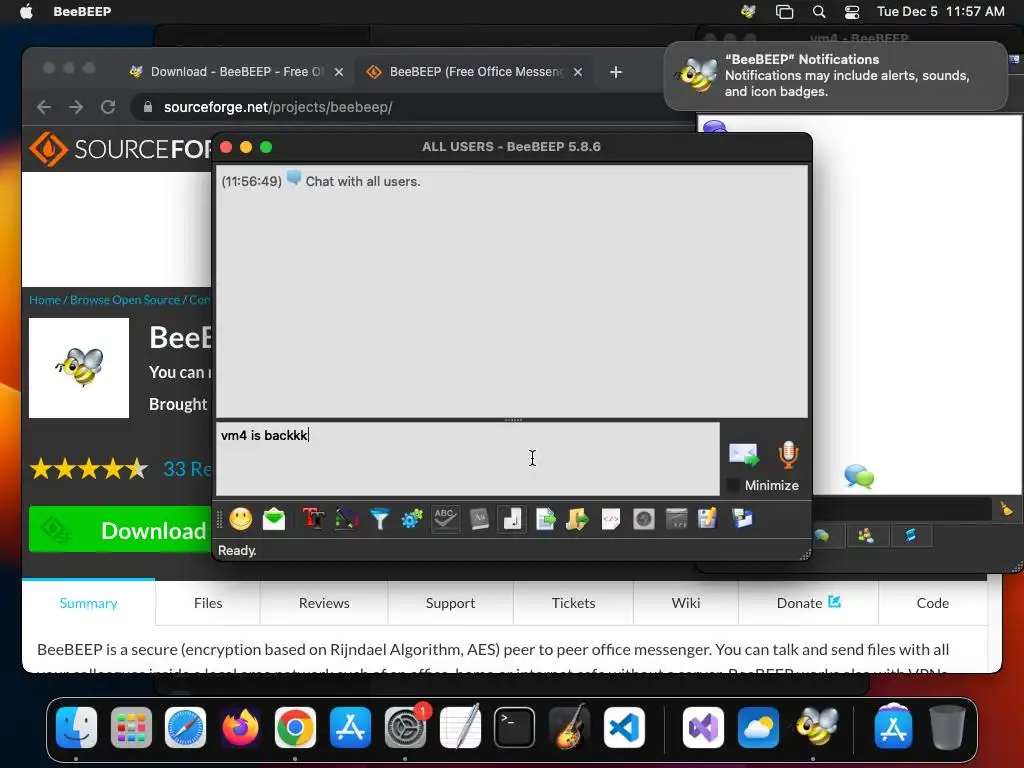
Task: Click the blue print chat icon
Action: pos(743,519)
